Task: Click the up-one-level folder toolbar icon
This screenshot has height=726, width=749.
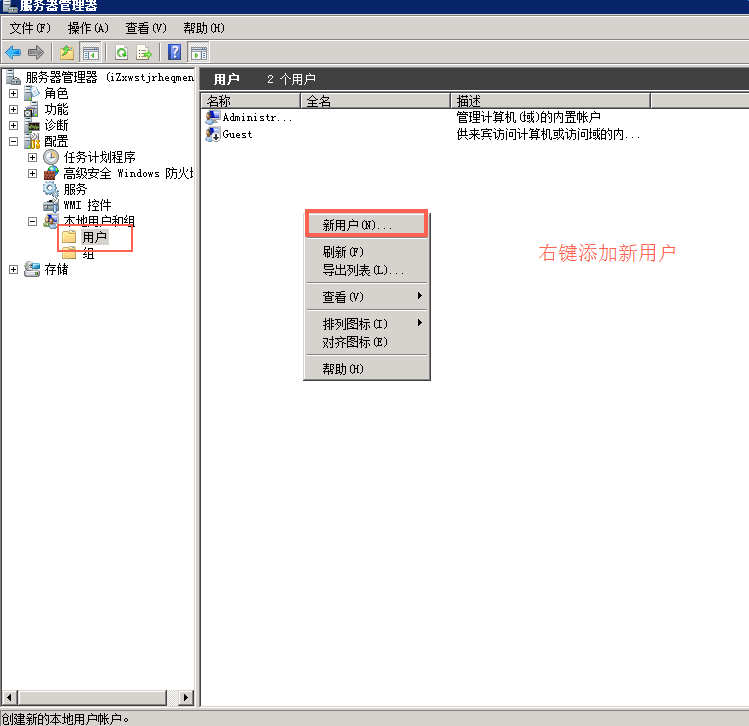Action: pos(67,52)
